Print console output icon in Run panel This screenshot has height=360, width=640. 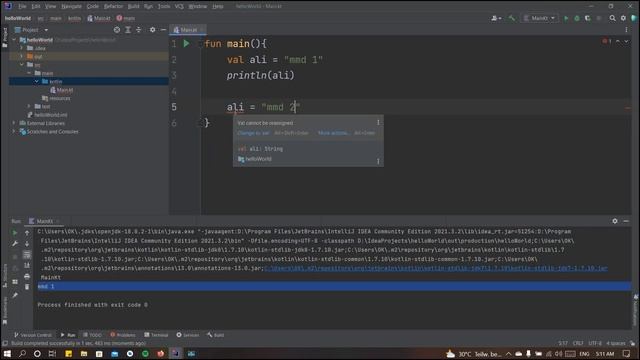pos(27,276)
